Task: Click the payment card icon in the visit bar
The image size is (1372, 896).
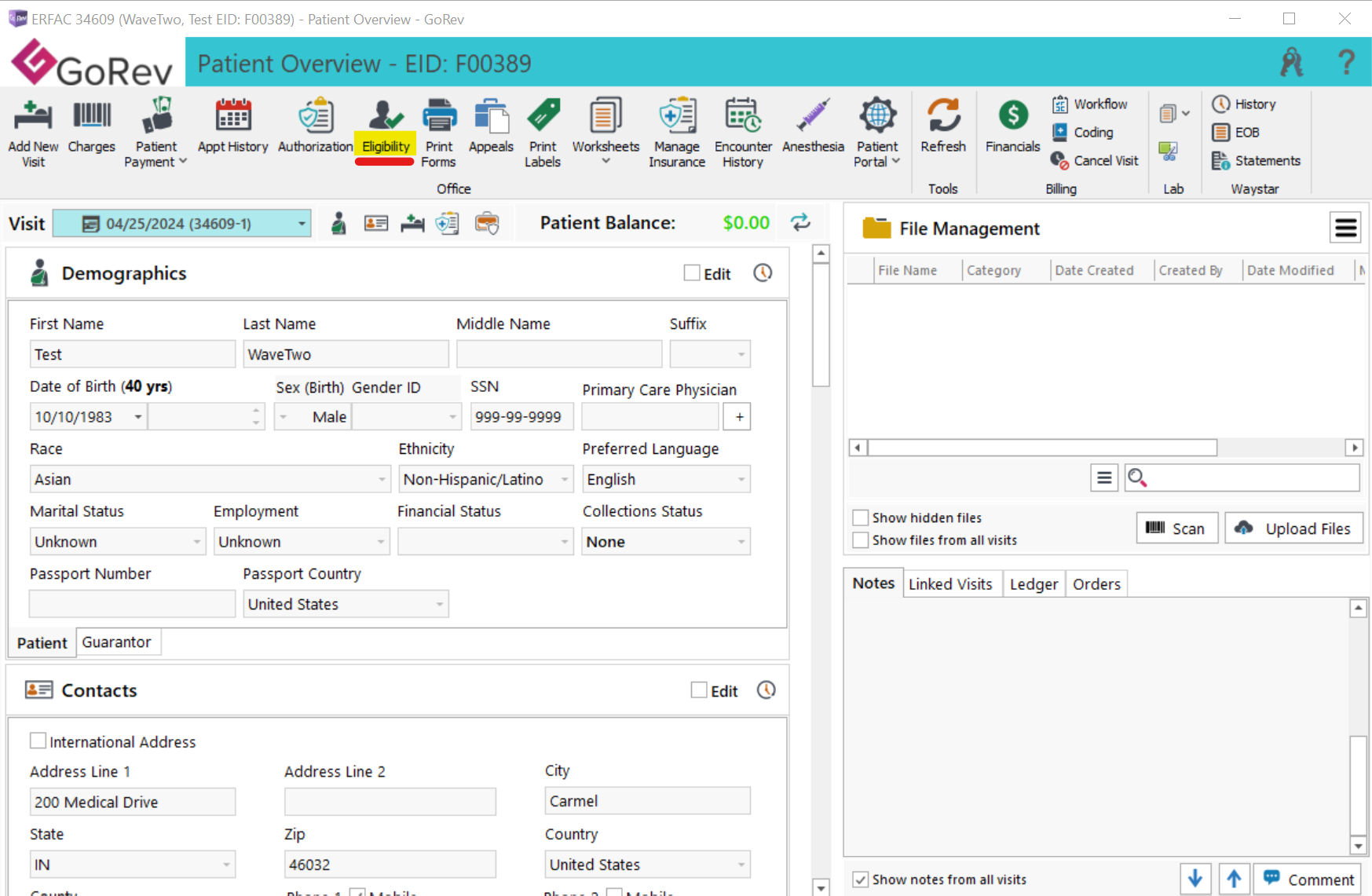Action: pos(487,223)
